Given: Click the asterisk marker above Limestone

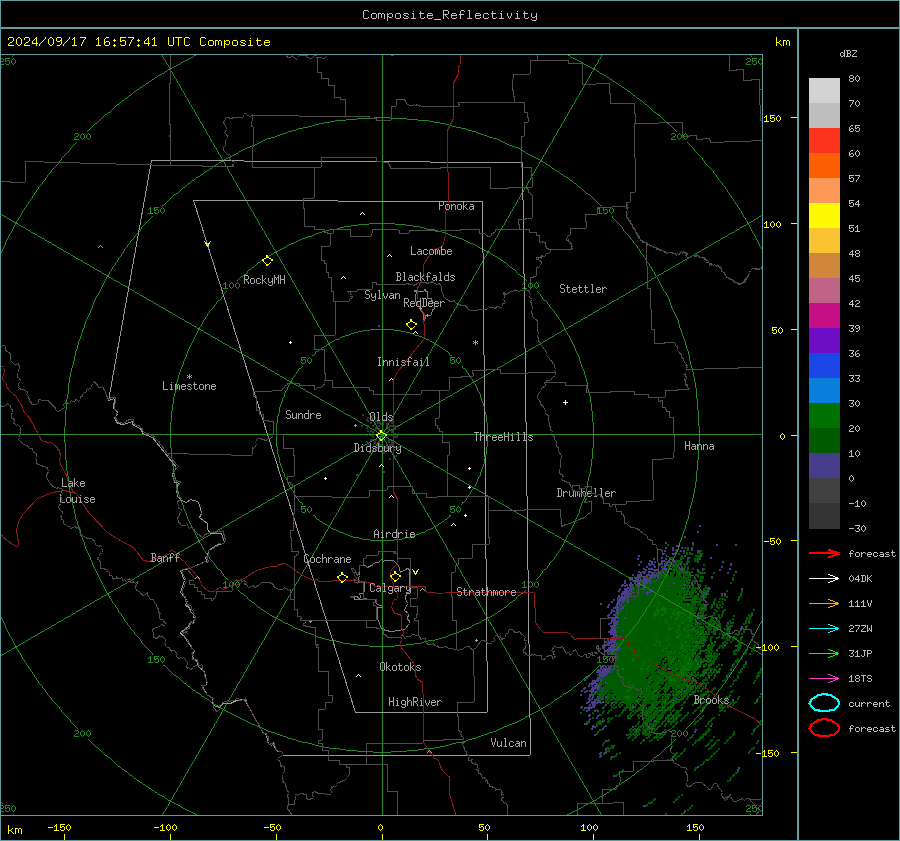Looking at the screenshot, I should pyautogui.click(x=189, y=377).
